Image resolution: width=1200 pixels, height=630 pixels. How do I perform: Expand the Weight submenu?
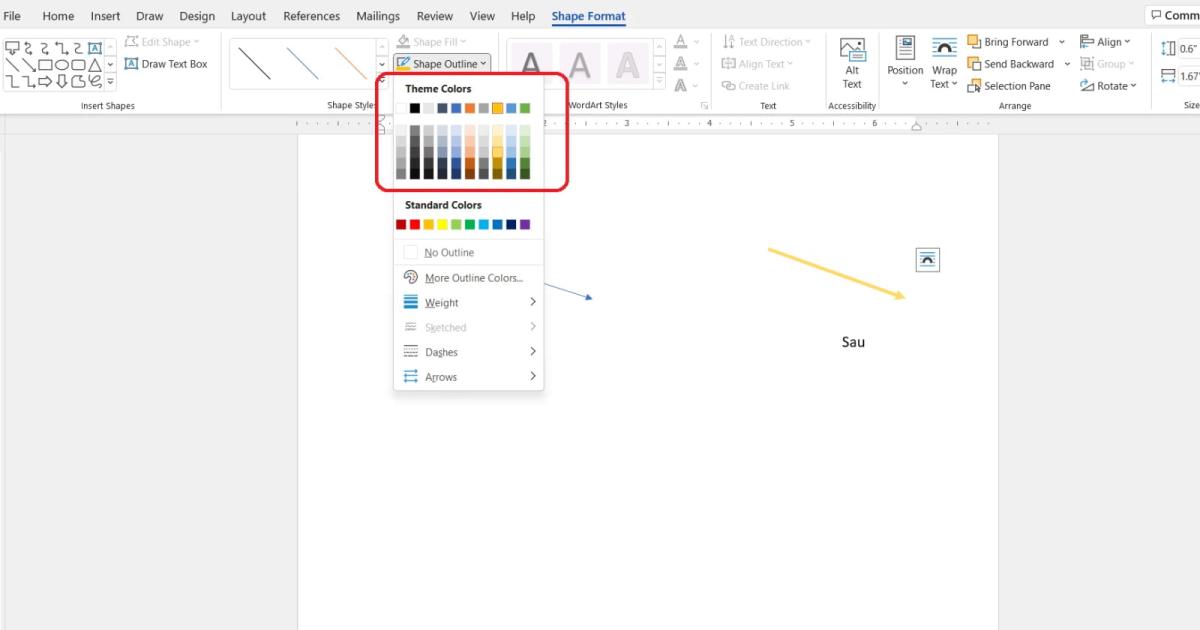[468, 303]
